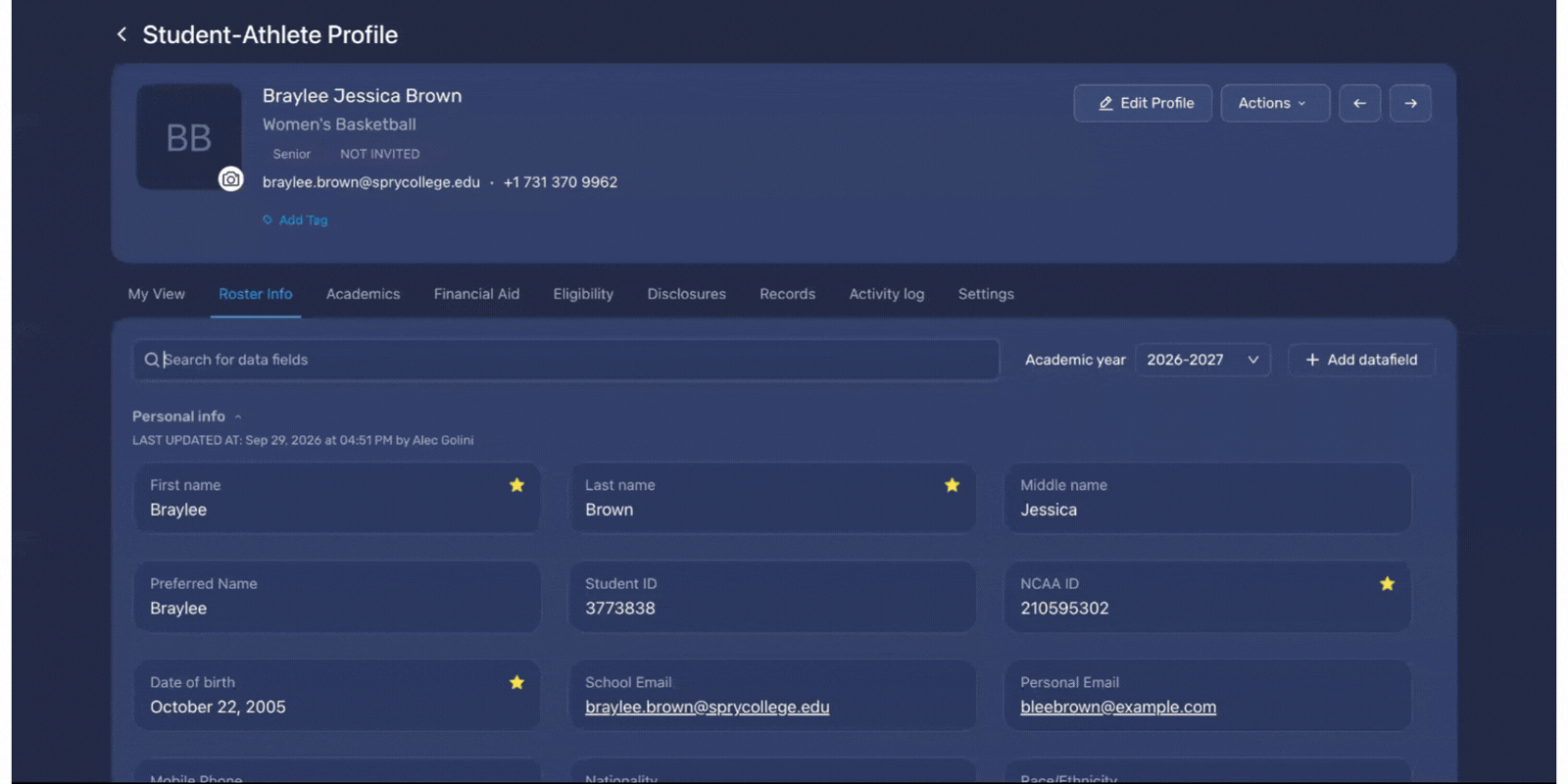Click the header email braylee.brown@sprycollege.edu
The width and height of the screenshot is (1568, 784).
(x=371, y=182)
